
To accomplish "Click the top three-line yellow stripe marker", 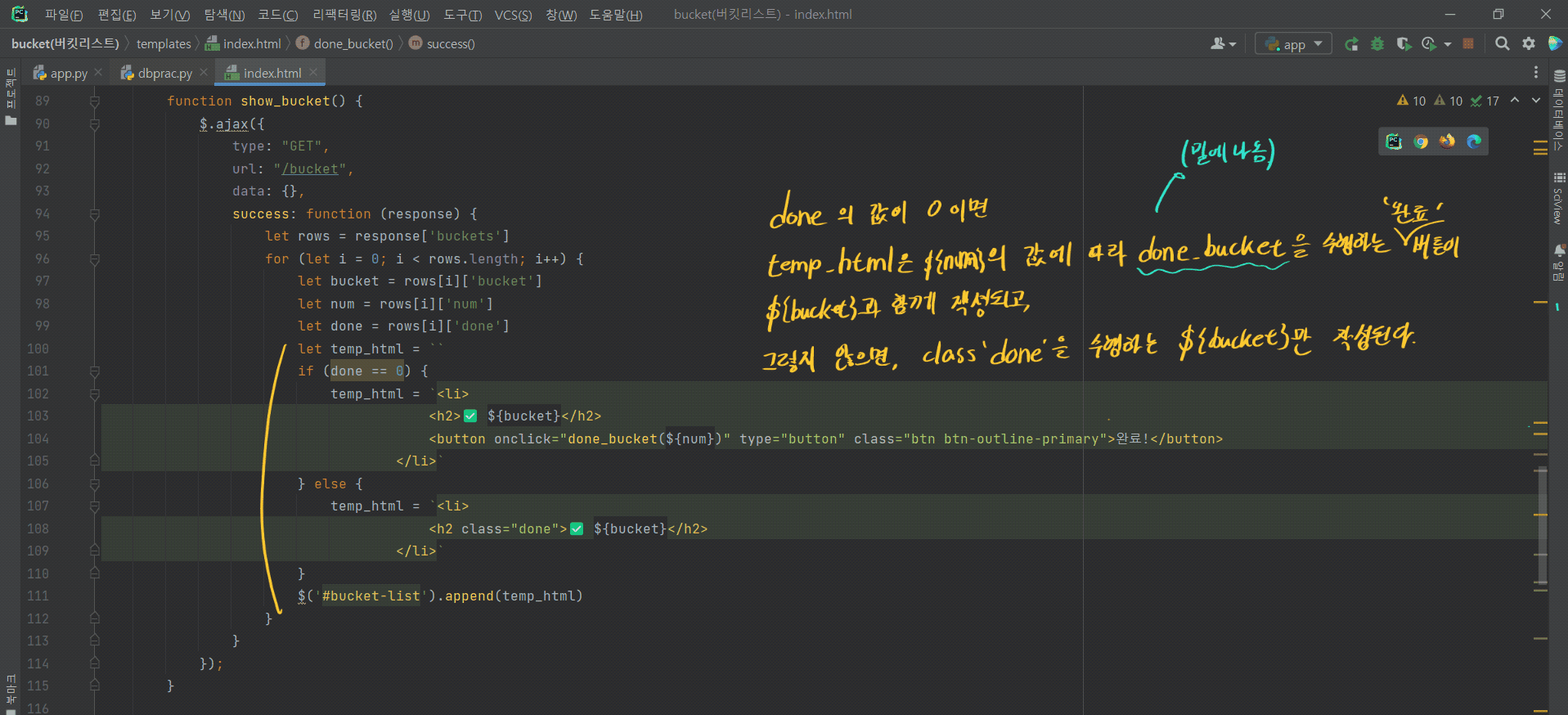I will click(x=1540, y=147).
